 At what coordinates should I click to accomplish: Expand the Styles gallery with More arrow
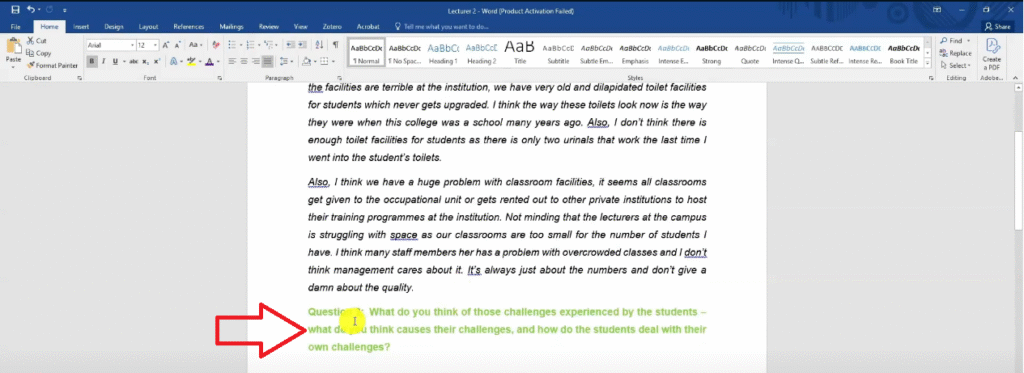(928, 63)
